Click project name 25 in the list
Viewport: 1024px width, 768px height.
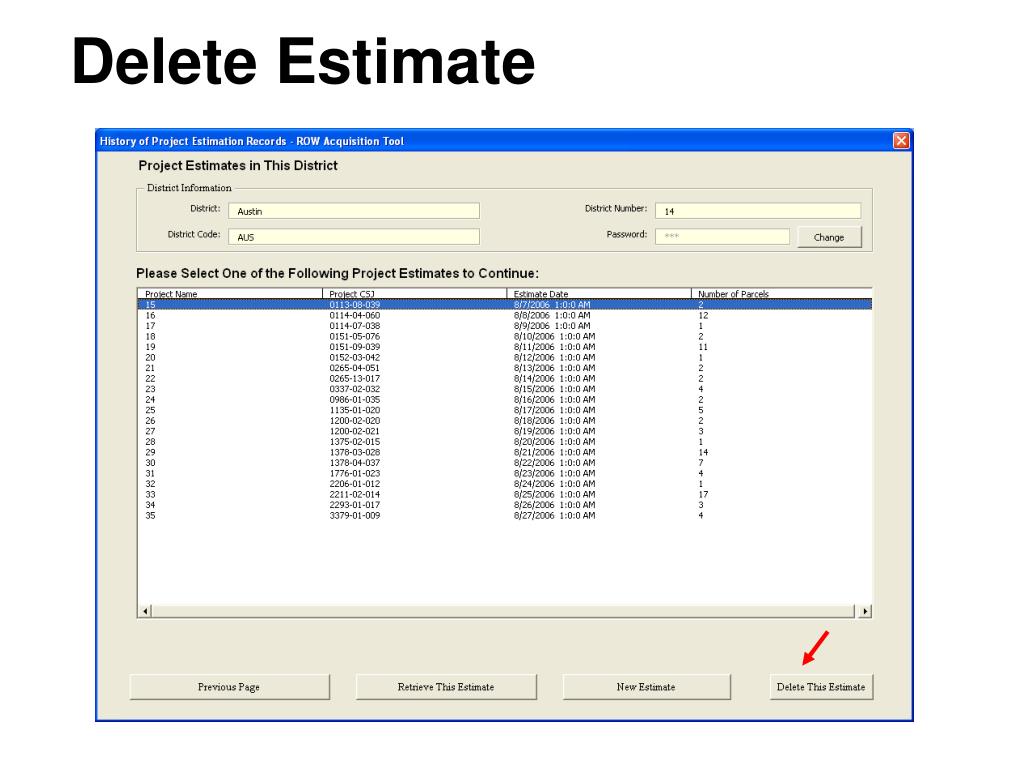[x=150, y=410]
